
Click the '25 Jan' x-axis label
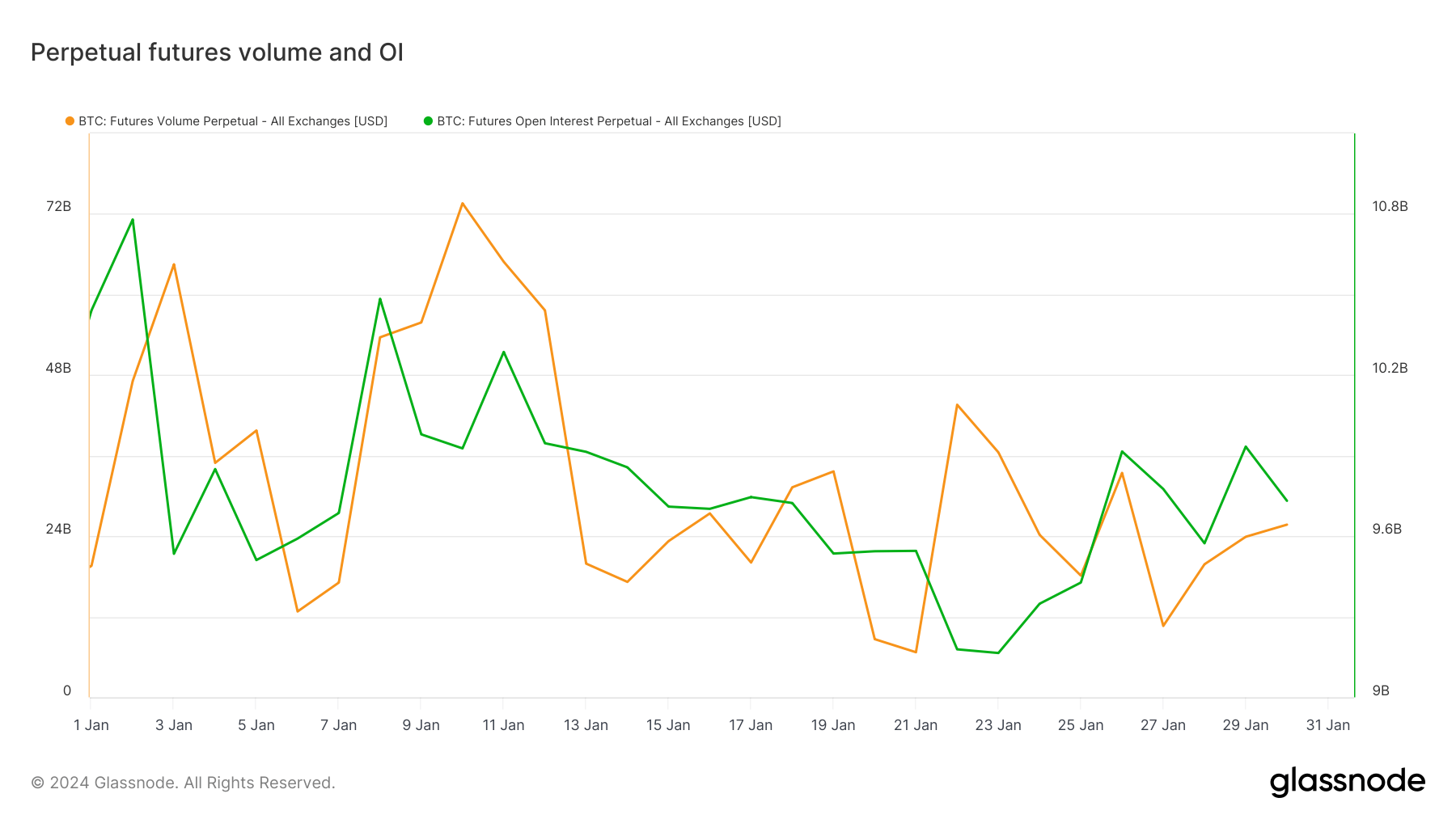(1081, 725)
